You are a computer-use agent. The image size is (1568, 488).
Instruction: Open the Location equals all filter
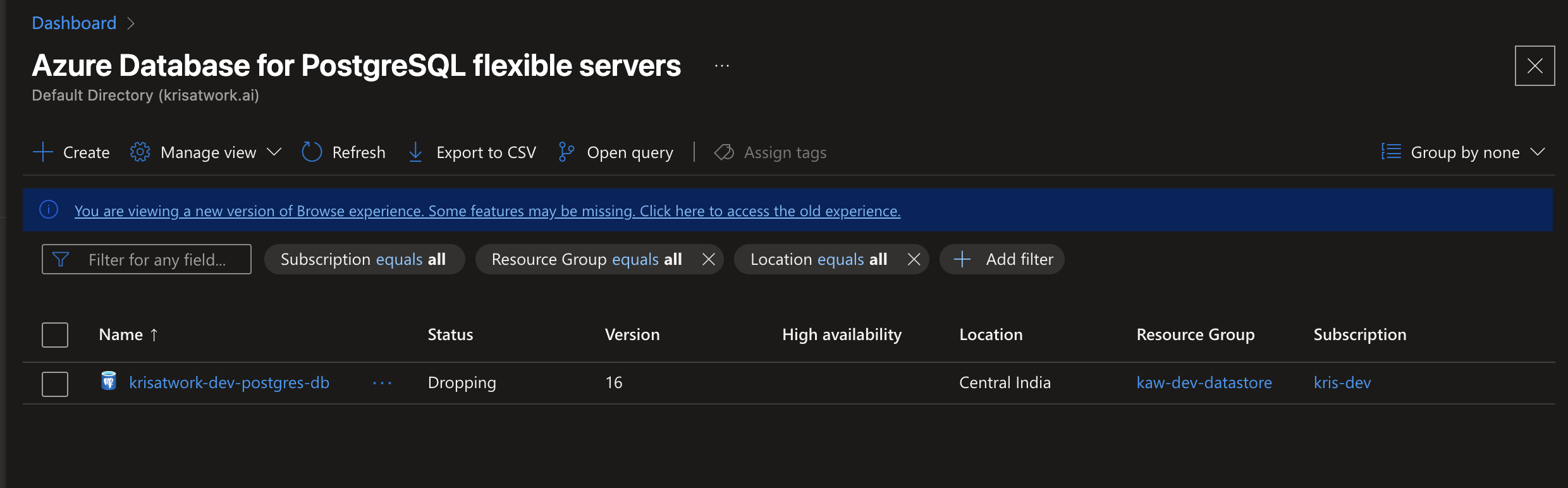point(819,259)
